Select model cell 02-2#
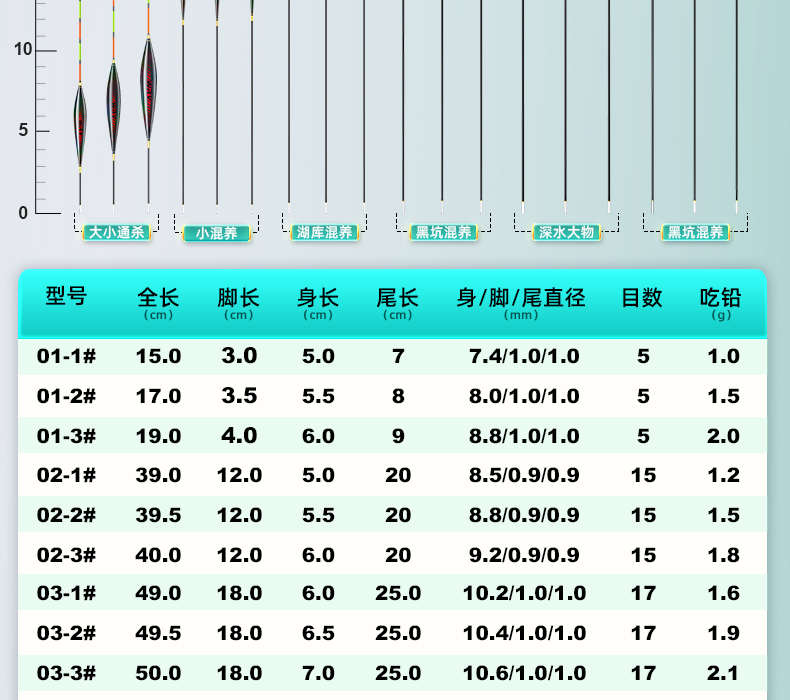The height and width of the screenshot is (700, 790). pos(66,515)
